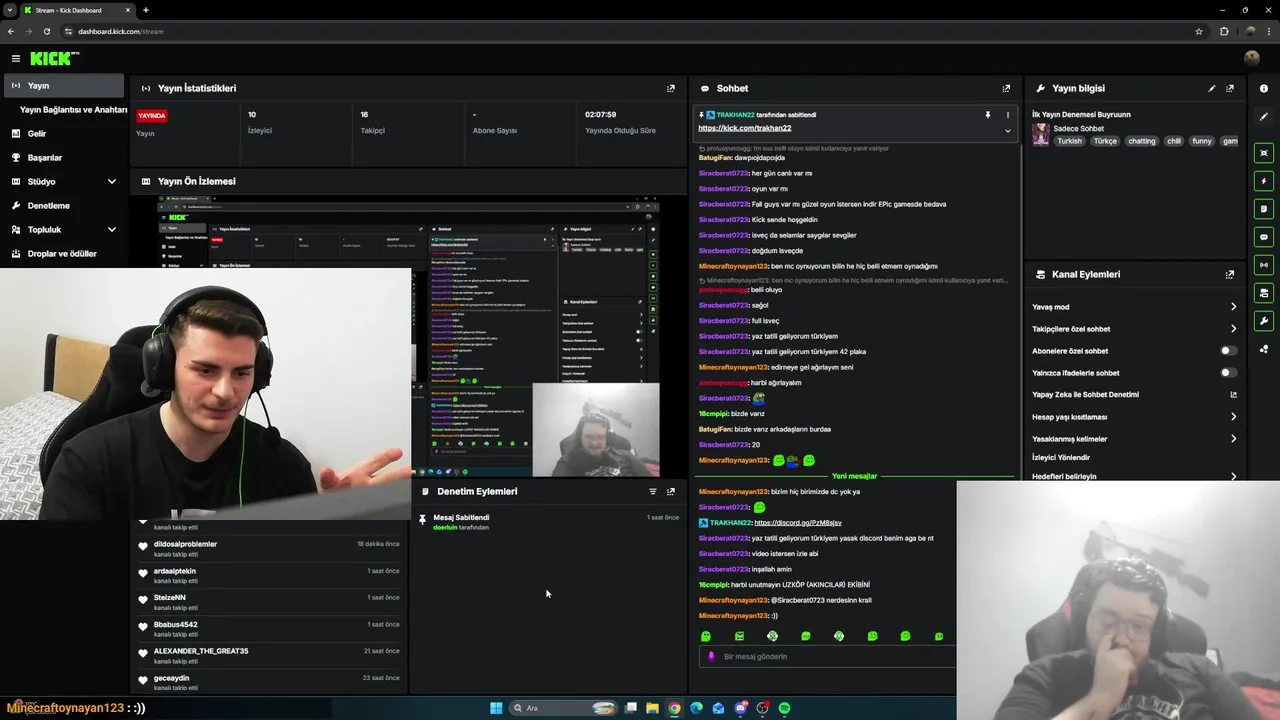Toggle chat widget in right sidebar
The height and width of the screenshot is (720, 1280).
tap(1264, 237)
